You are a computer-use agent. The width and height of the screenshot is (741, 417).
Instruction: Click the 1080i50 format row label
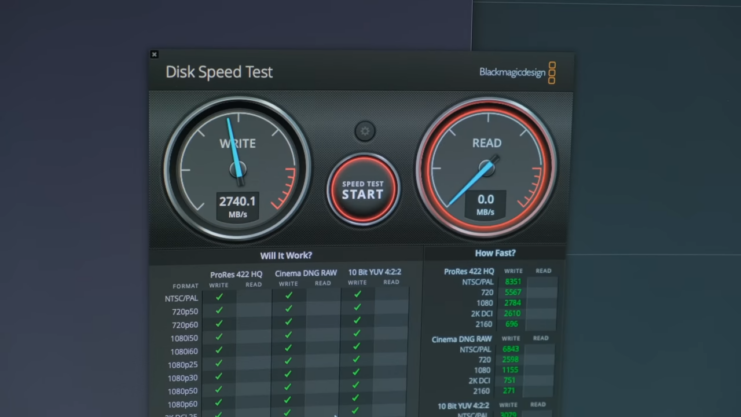click(184, 338)
